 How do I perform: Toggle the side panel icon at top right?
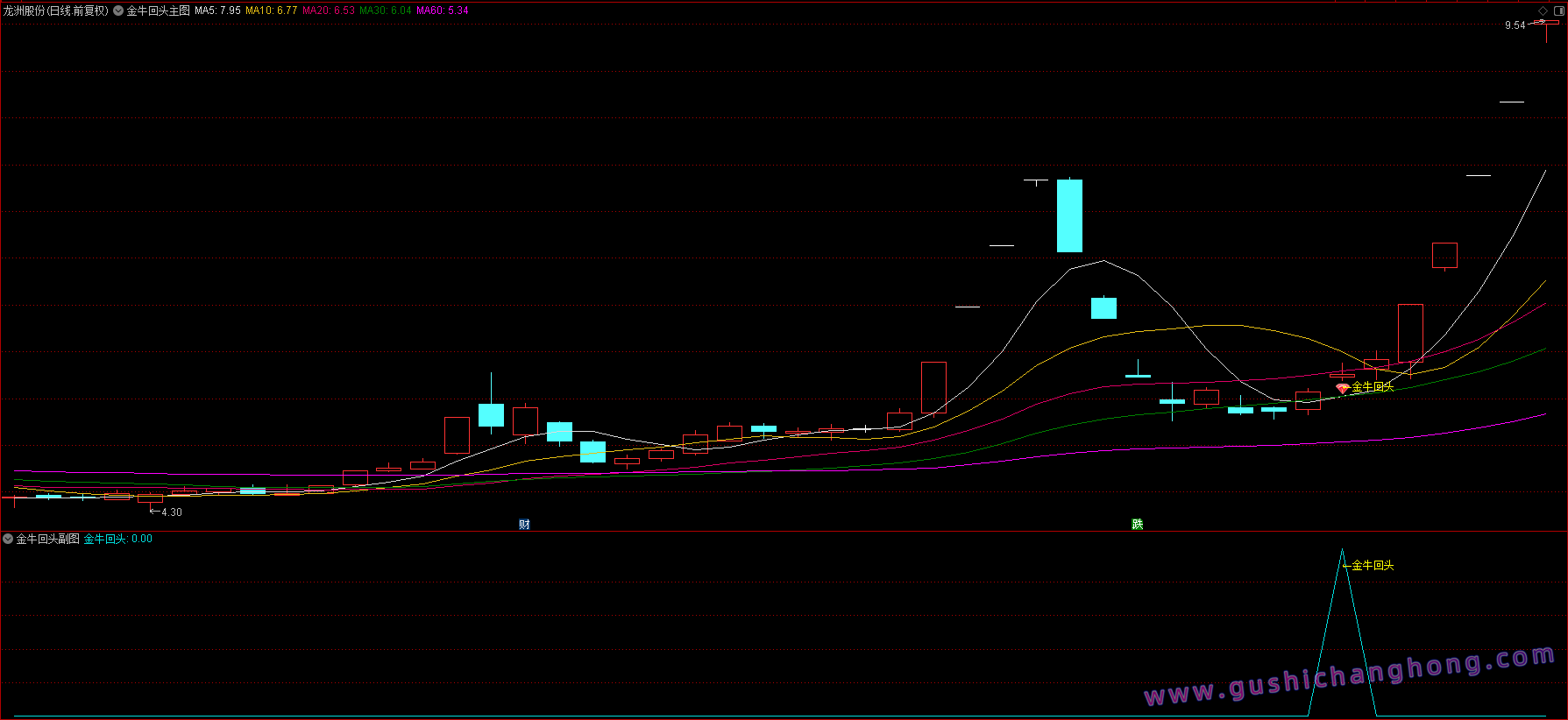(1559, 11)
